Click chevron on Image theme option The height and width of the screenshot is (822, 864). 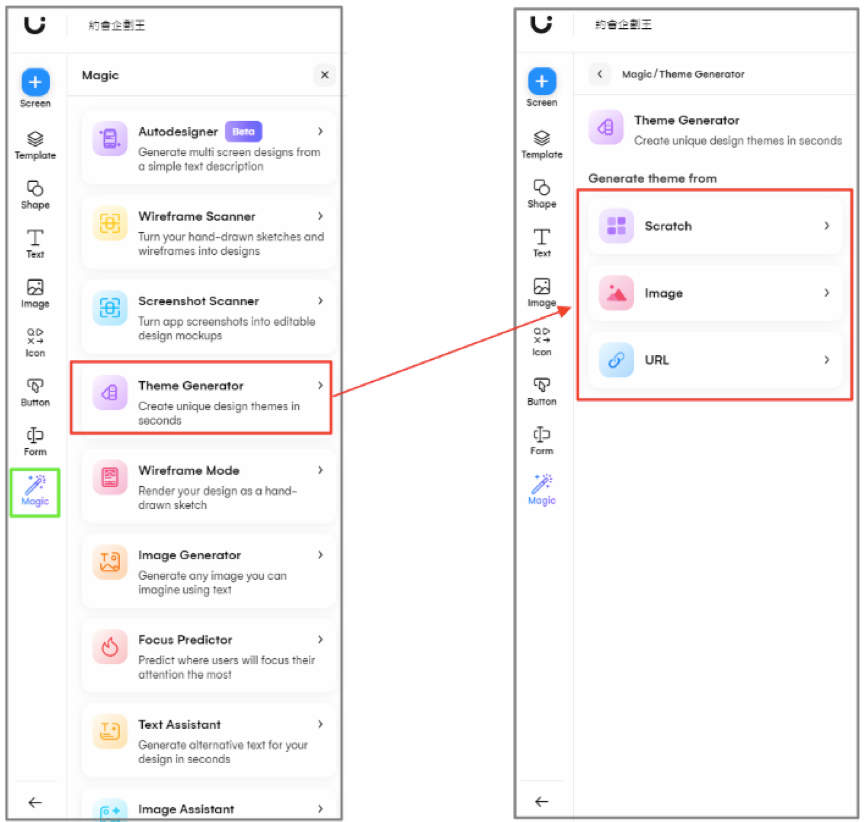coord(827,293)
